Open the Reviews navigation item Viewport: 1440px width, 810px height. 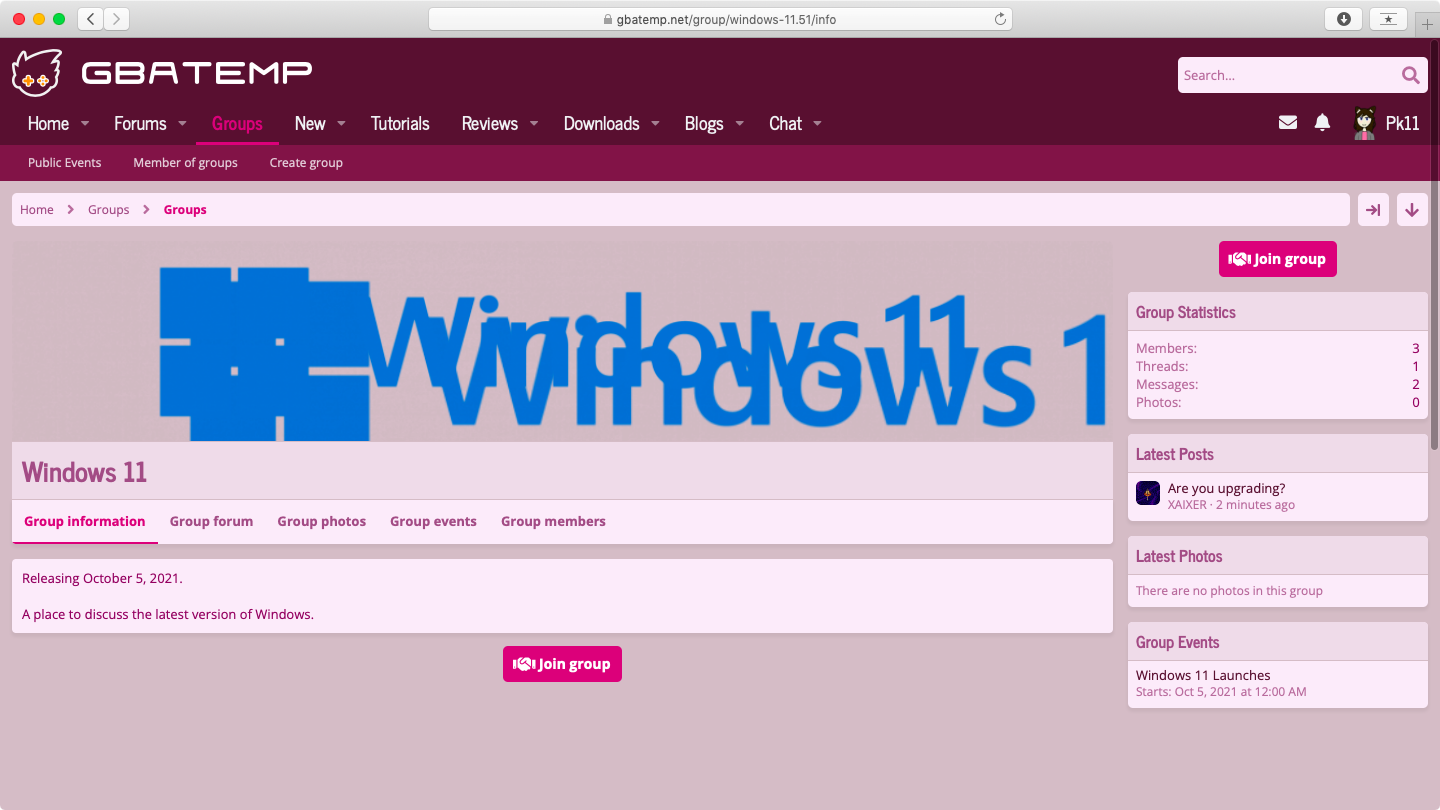490,124
